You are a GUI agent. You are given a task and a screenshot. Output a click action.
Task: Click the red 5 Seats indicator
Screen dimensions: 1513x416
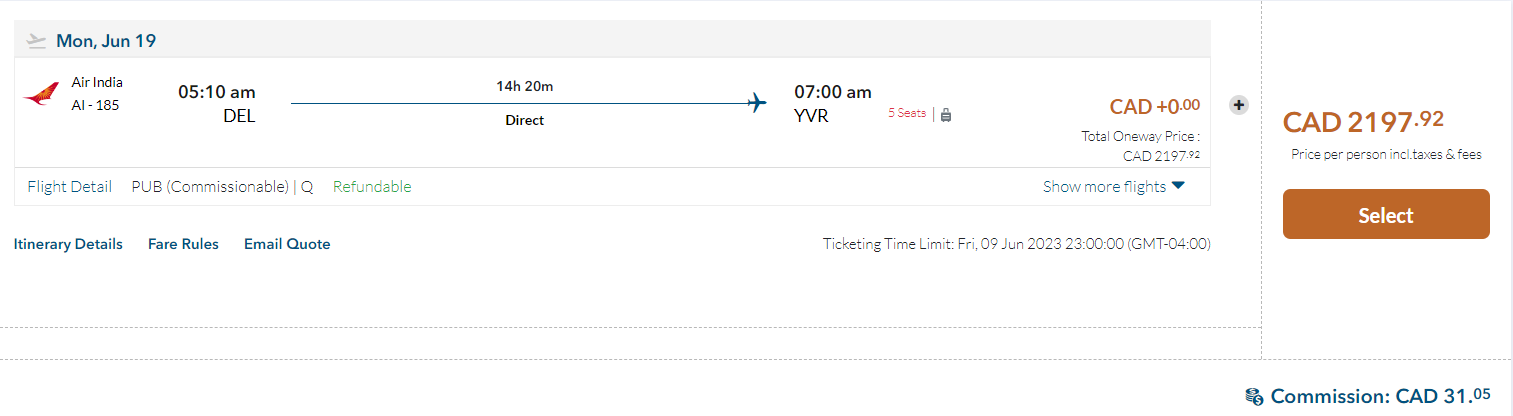tap(907, 114)
